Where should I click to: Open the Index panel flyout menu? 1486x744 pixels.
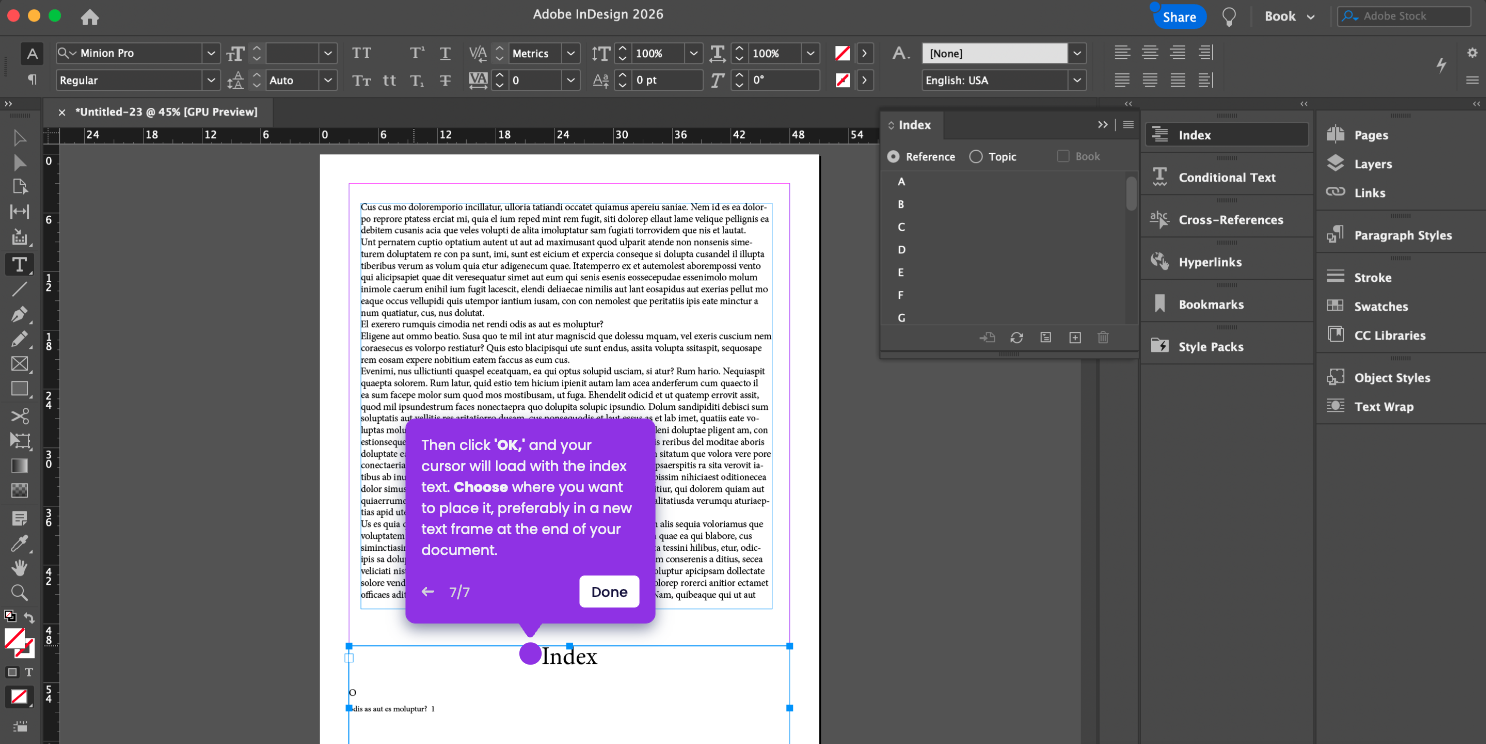(1128, 125)
